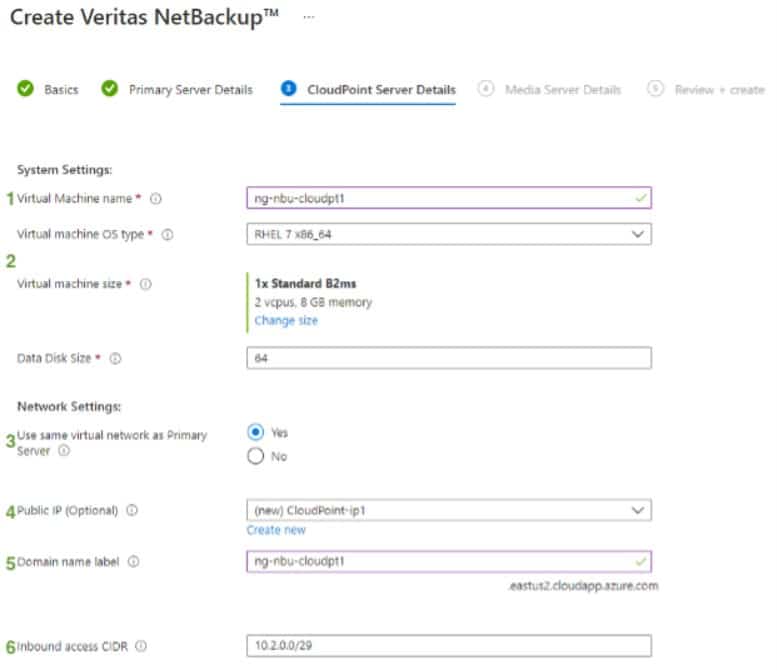The width and height of the screenshot is (777, 671).
Task: Open the Virtual machine OS type dropdown
Action: (449, 234)
